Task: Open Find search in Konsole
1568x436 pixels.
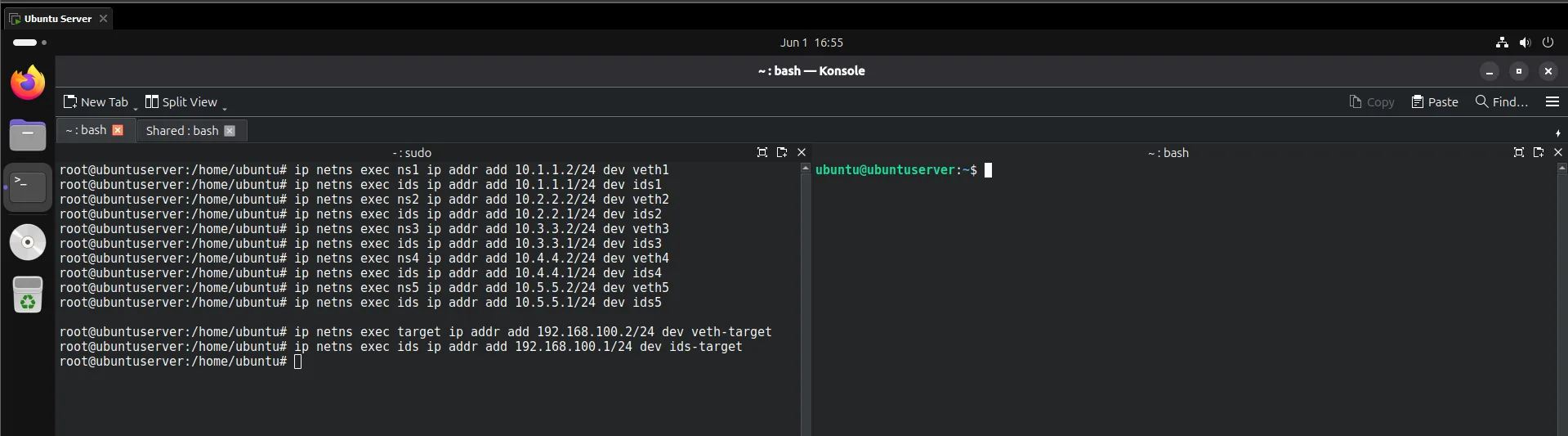Action: (1502, 102)
